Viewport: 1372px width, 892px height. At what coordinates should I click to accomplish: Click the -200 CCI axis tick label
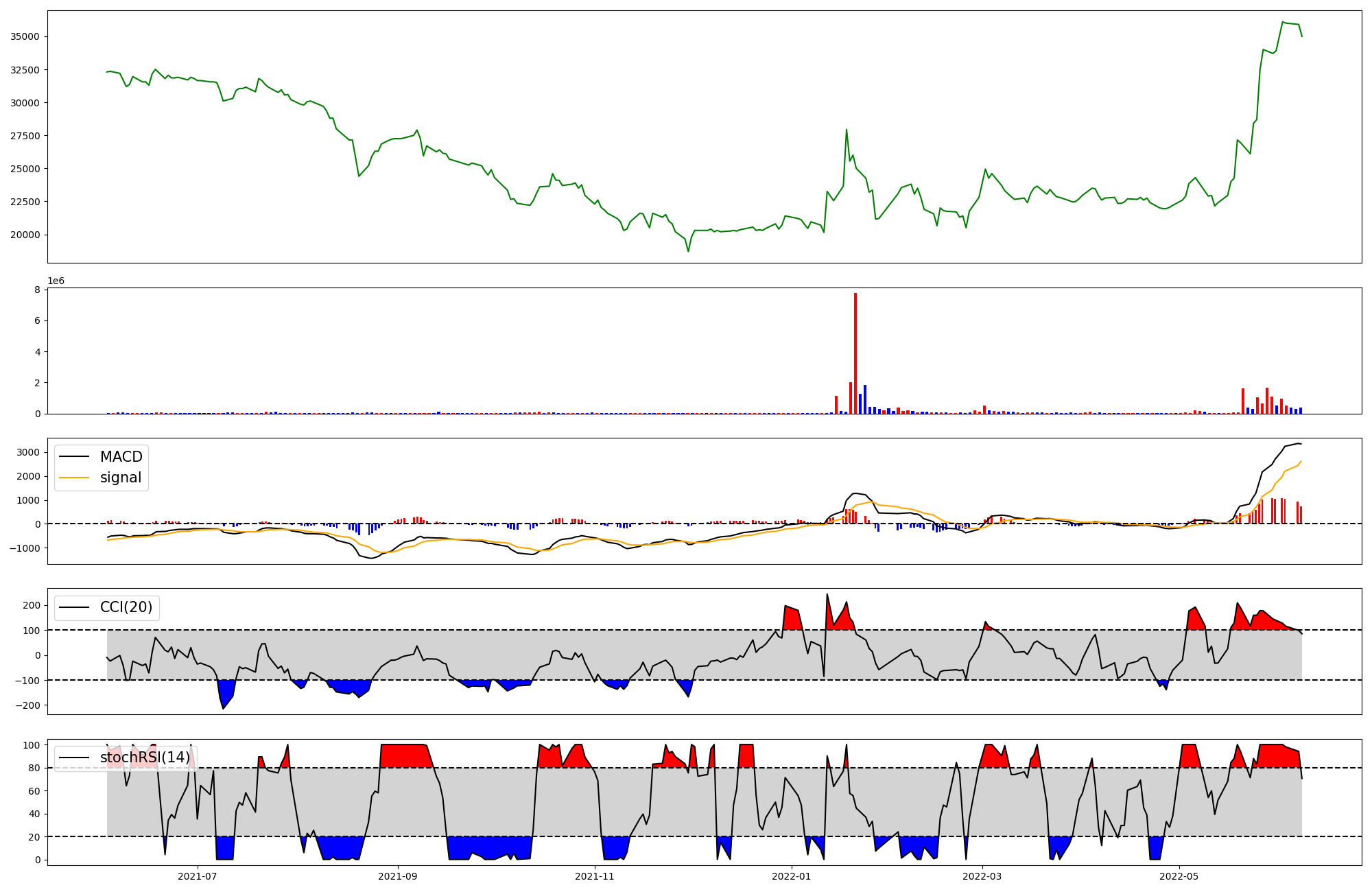(27, 705)
